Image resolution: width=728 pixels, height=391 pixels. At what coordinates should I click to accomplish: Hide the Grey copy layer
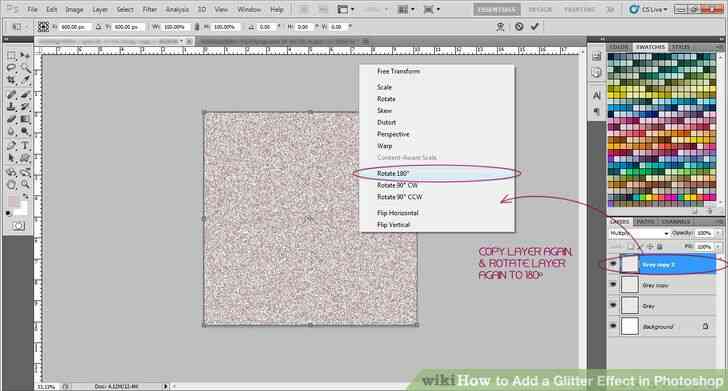point(613,285)
